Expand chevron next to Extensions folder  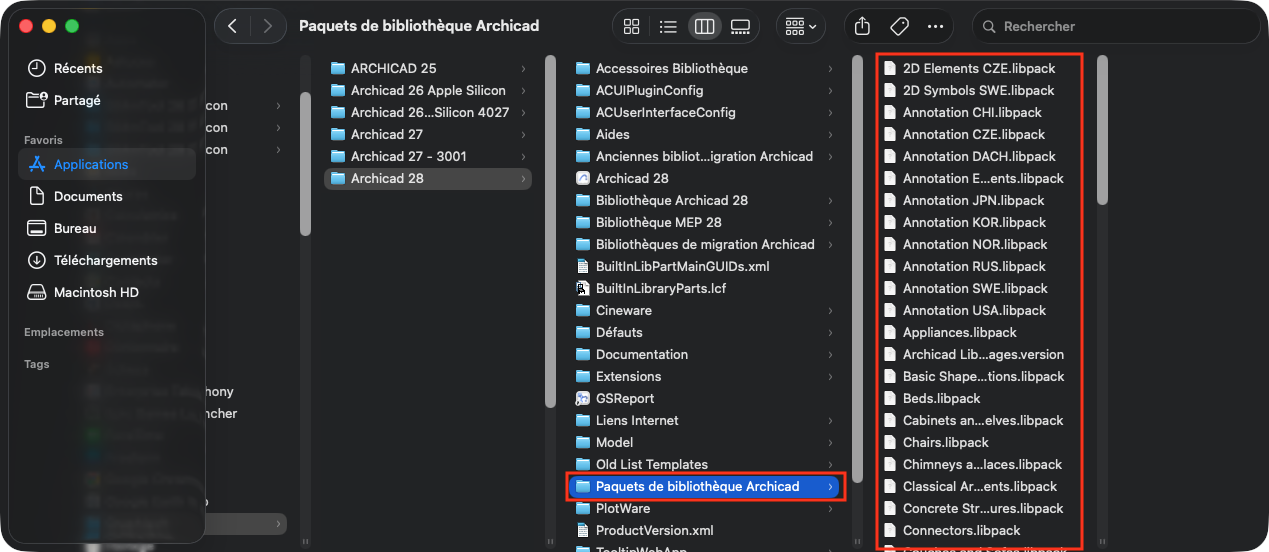pos(830,376)
